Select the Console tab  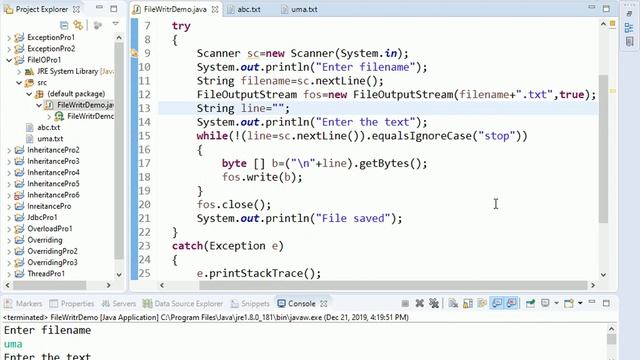click(x=301, y=304)
